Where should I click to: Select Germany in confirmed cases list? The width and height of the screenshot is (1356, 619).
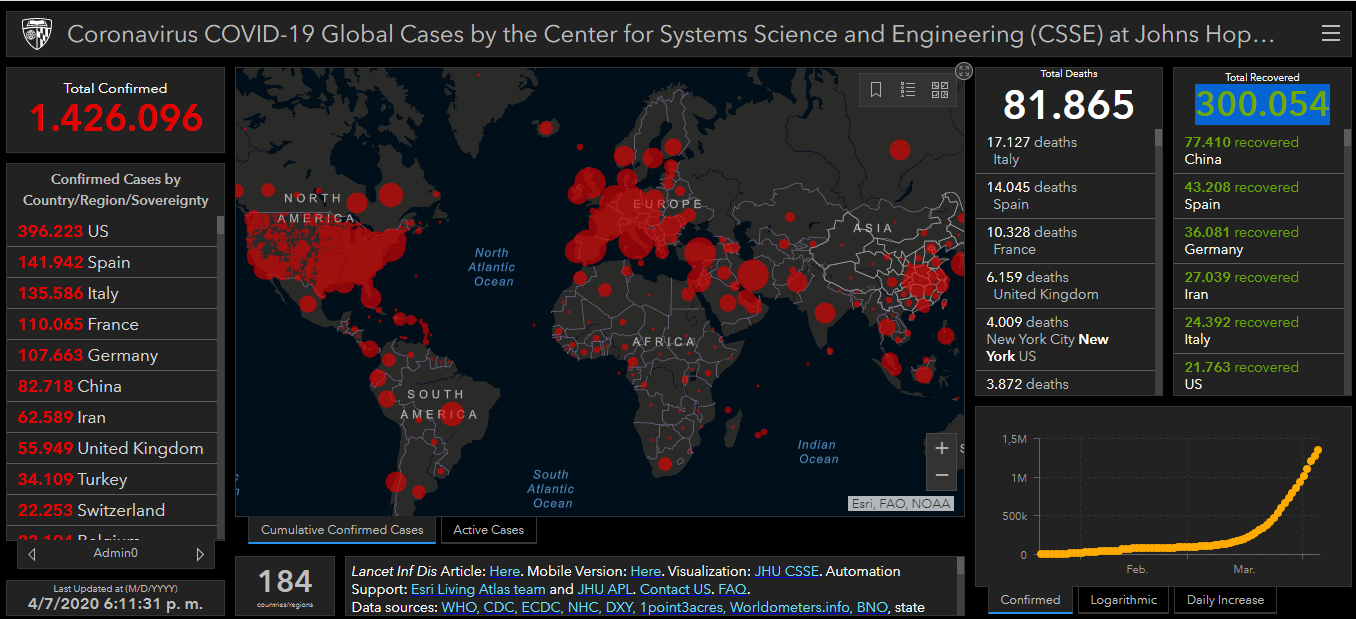[x=112, y=355]
